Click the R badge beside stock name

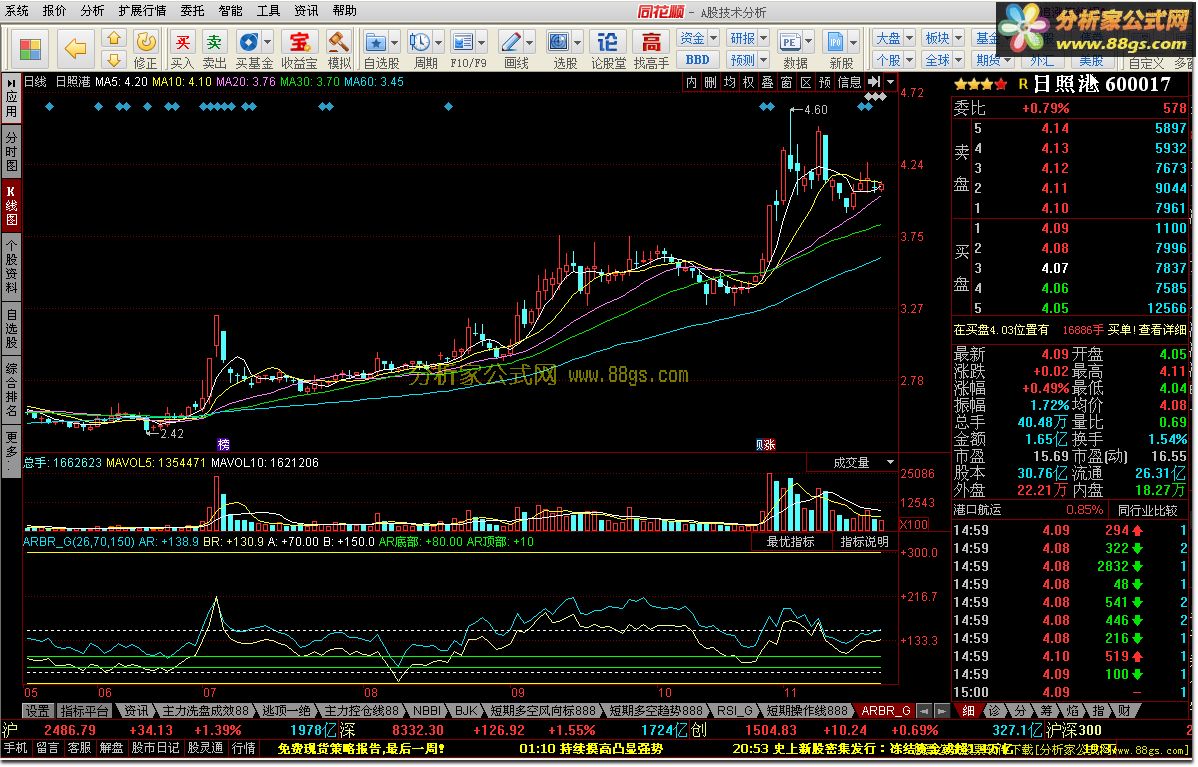coord(1023,84)
